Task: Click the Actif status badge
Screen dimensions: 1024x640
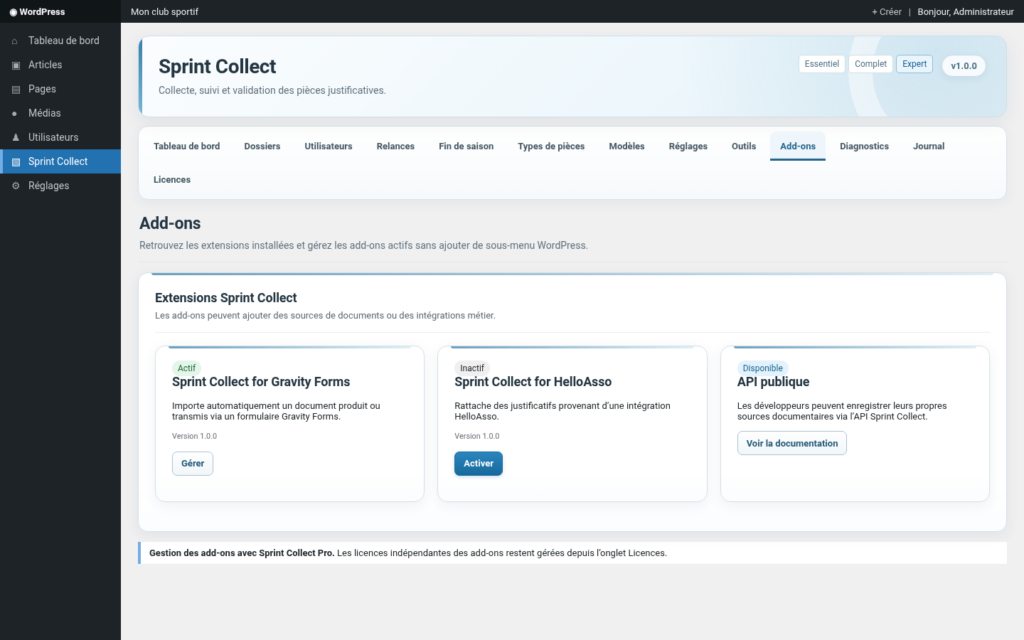Action: click(x=186, y=368)
